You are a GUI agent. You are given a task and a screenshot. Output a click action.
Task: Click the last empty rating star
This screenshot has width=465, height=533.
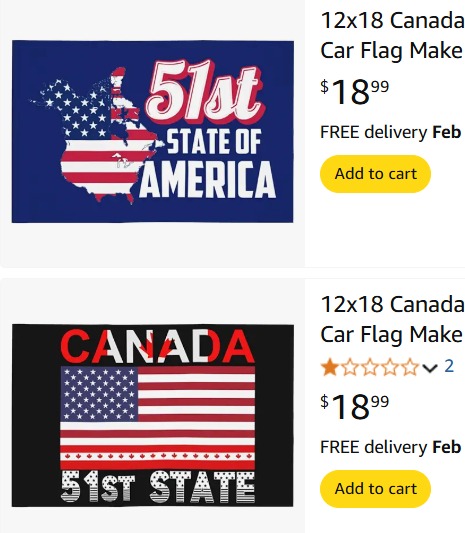[411, 367]
